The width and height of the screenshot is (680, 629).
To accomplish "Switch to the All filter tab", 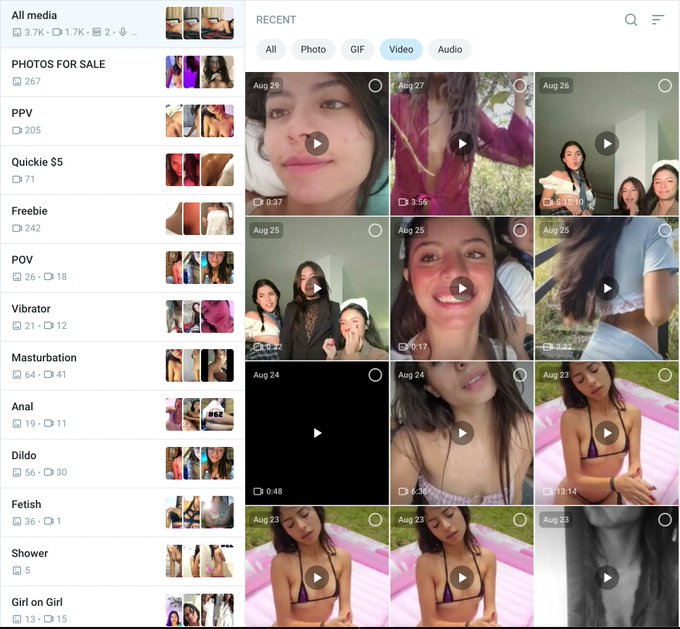I will [x=271, y=49].
